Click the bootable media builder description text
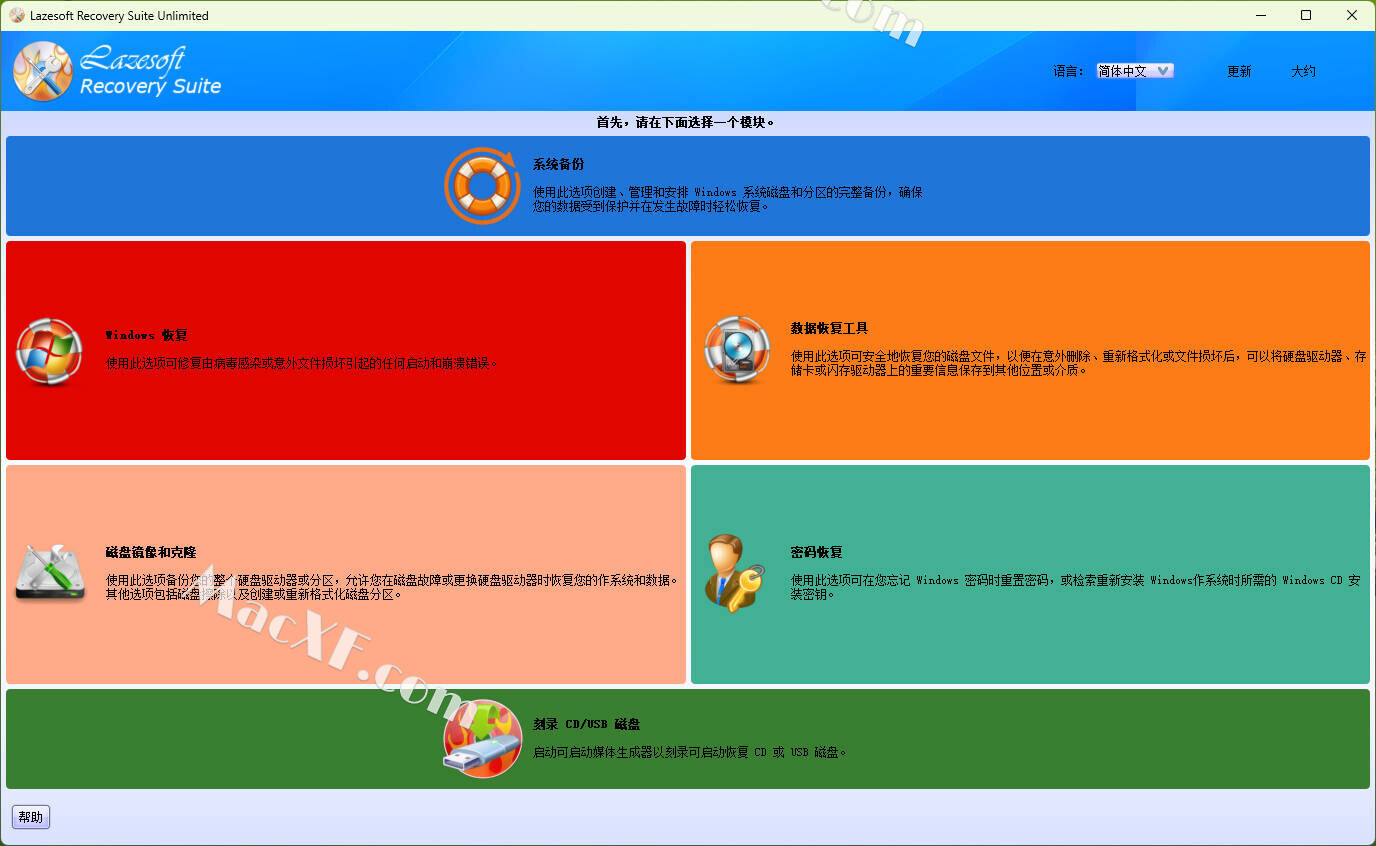1376x846 pixels. tap(690, 752)
